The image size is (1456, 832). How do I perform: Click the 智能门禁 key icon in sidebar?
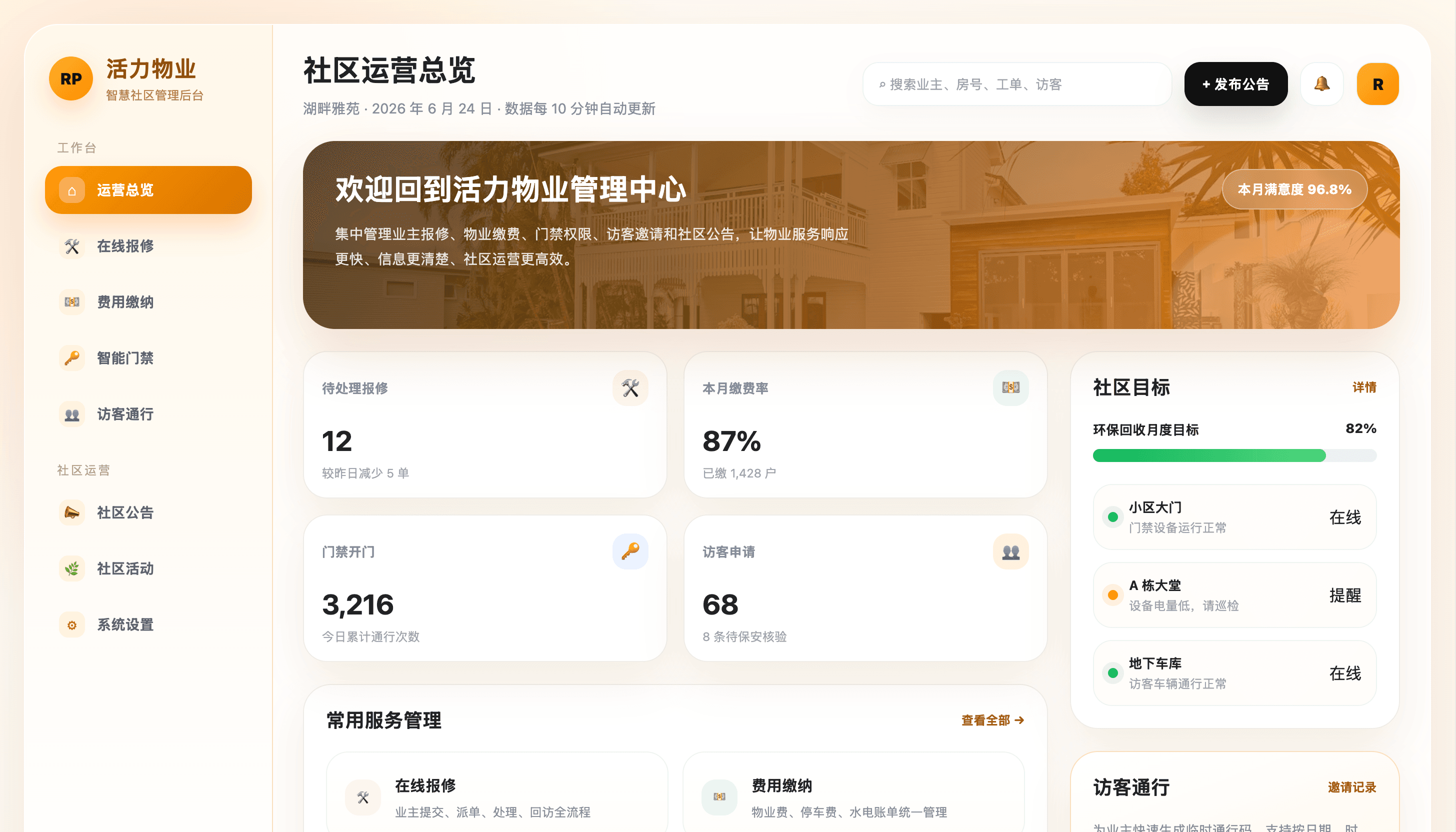72,358
